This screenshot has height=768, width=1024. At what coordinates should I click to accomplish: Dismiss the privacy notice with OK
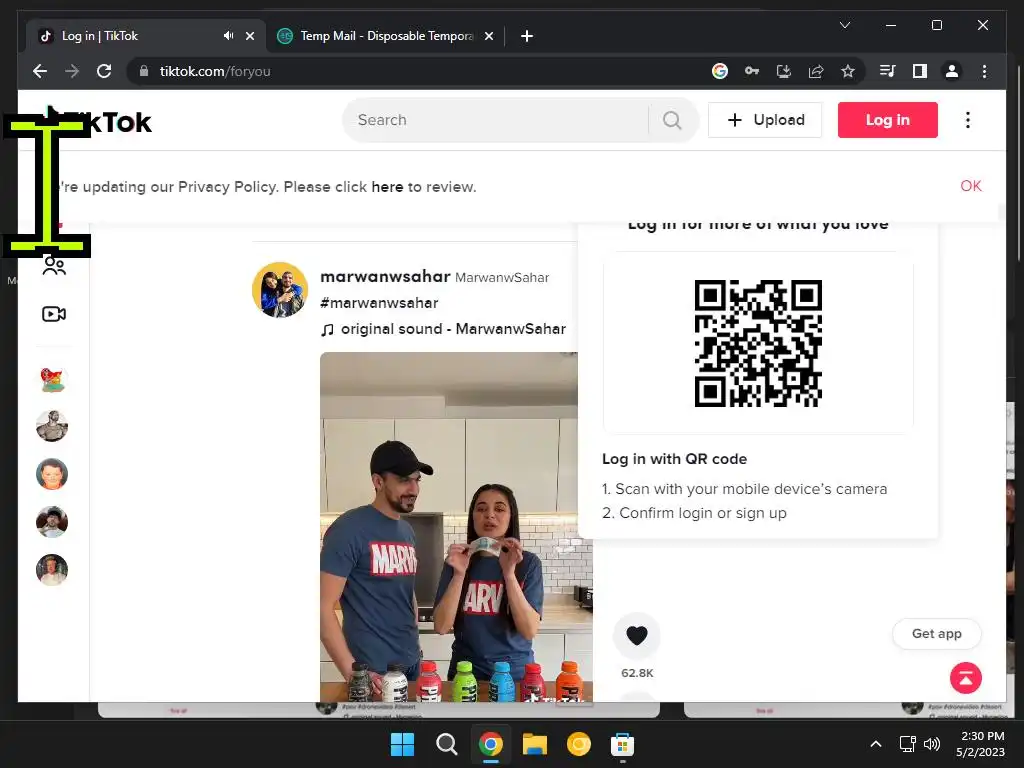click(970, 186)
